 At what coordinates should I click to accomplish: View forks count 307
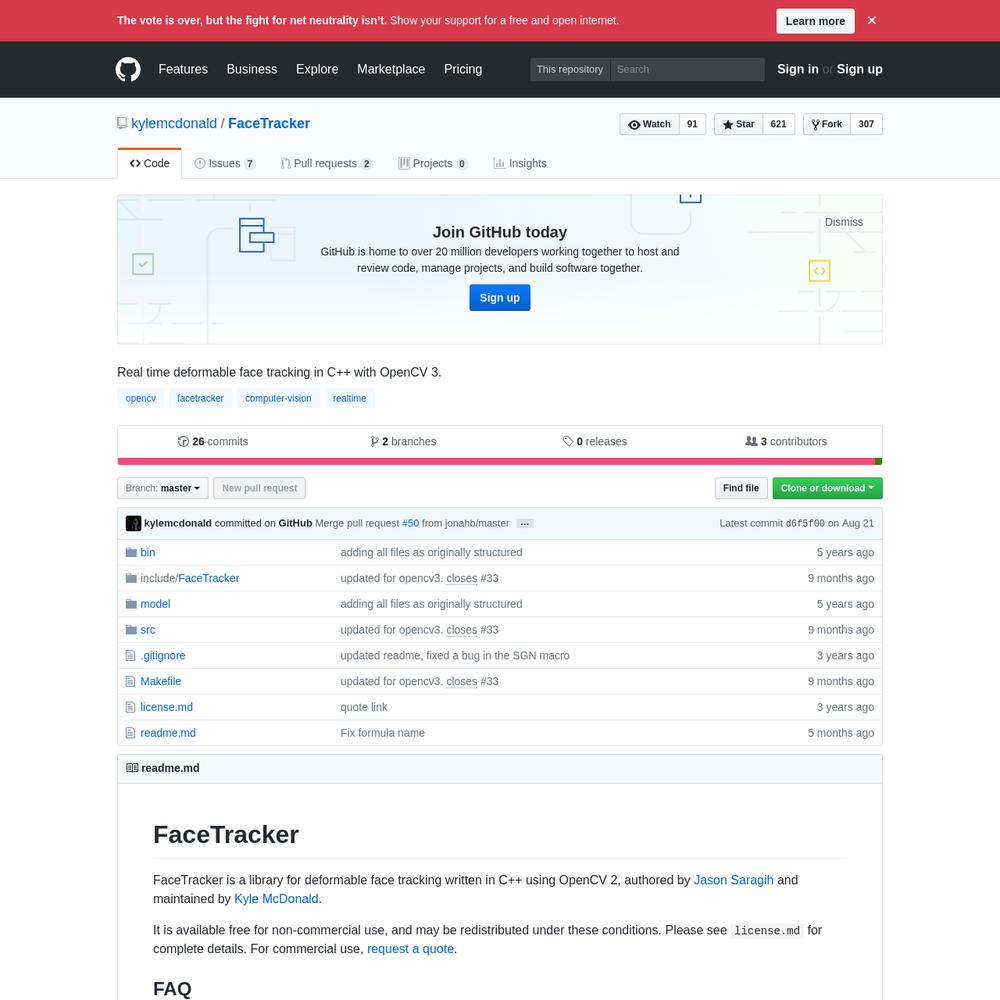point(866,124)
